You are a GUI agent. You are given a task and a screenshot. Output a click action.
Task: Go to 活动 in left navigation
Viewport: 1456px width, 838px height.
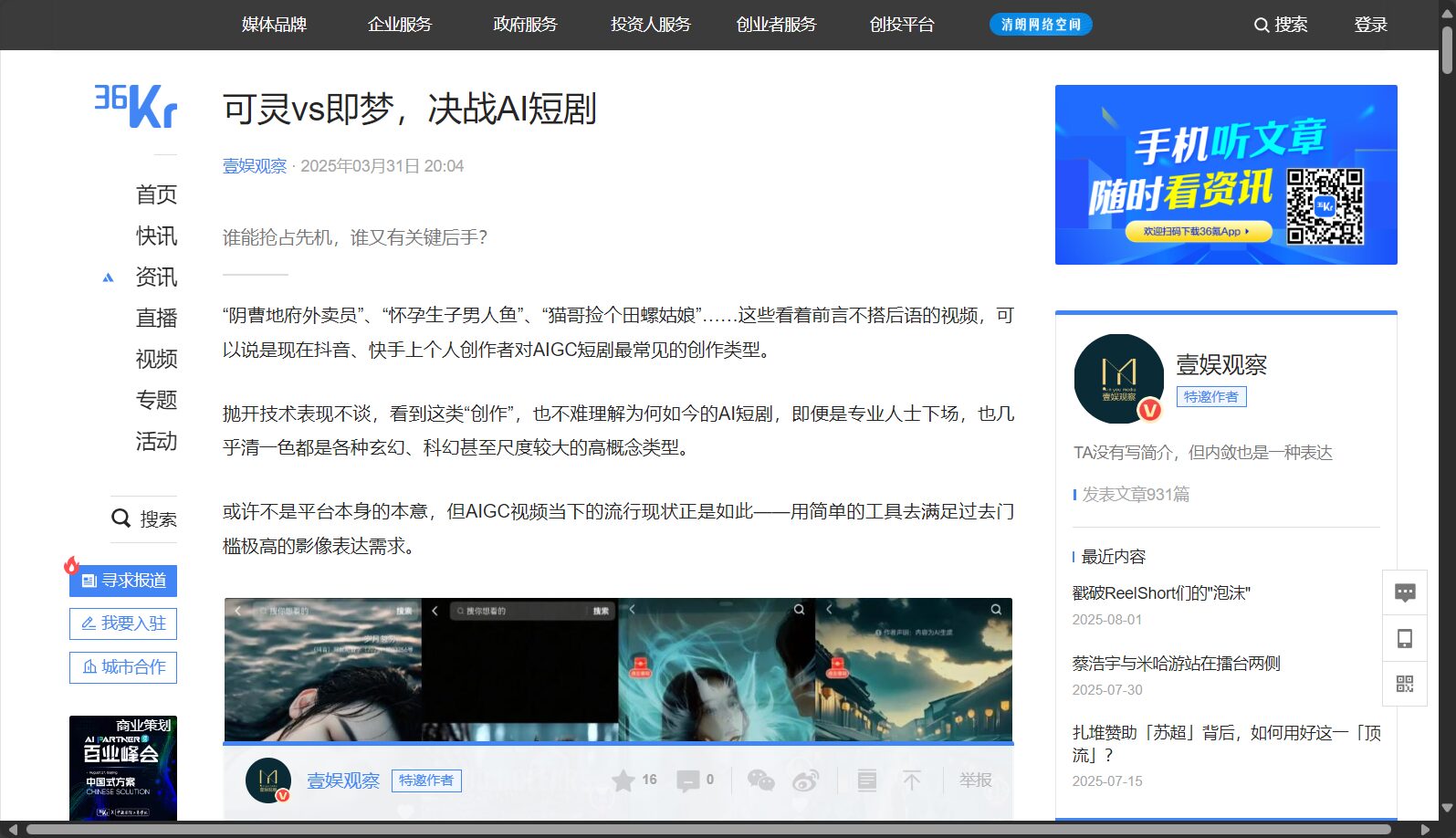156,441
